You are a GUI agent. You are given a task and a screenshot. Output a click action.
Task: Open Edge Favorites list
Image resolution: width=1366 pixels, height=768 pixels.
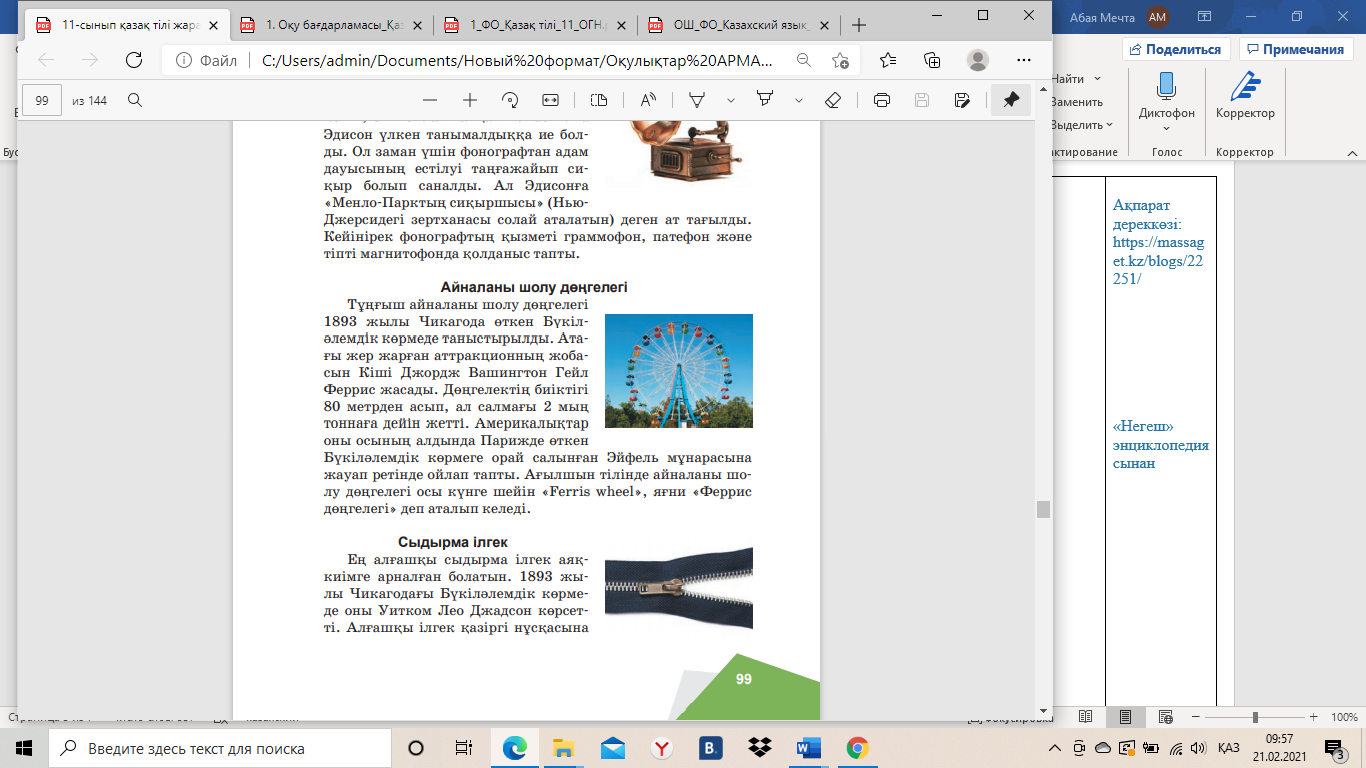[888, 60]
